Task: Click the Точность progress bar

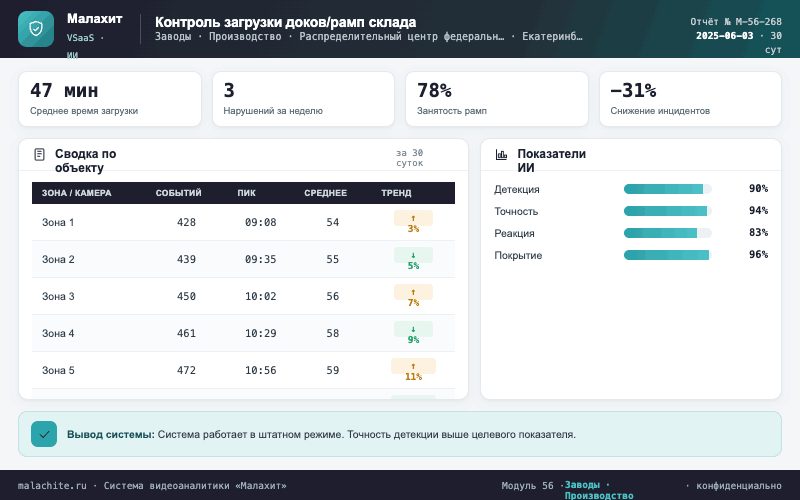Action: click(x=667, y=211)
